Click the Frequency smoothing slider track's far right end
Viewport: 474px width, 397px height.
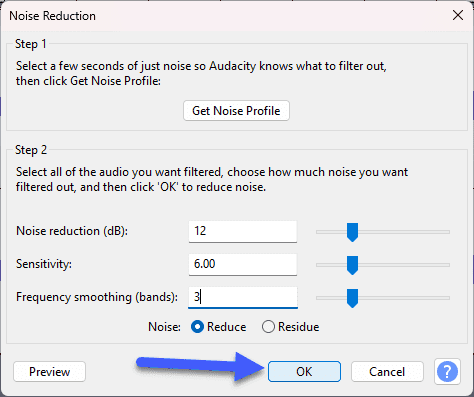pos(447,298)
